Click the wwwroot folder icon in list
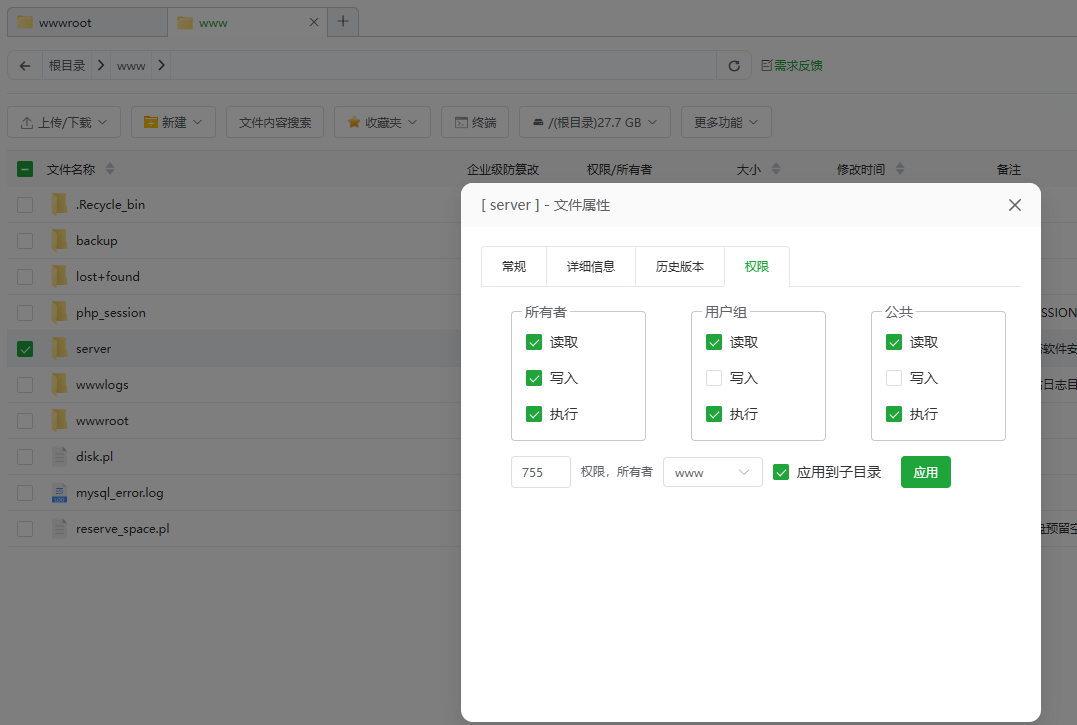This screenshot has height=725, width=1077. click(60, 420)
